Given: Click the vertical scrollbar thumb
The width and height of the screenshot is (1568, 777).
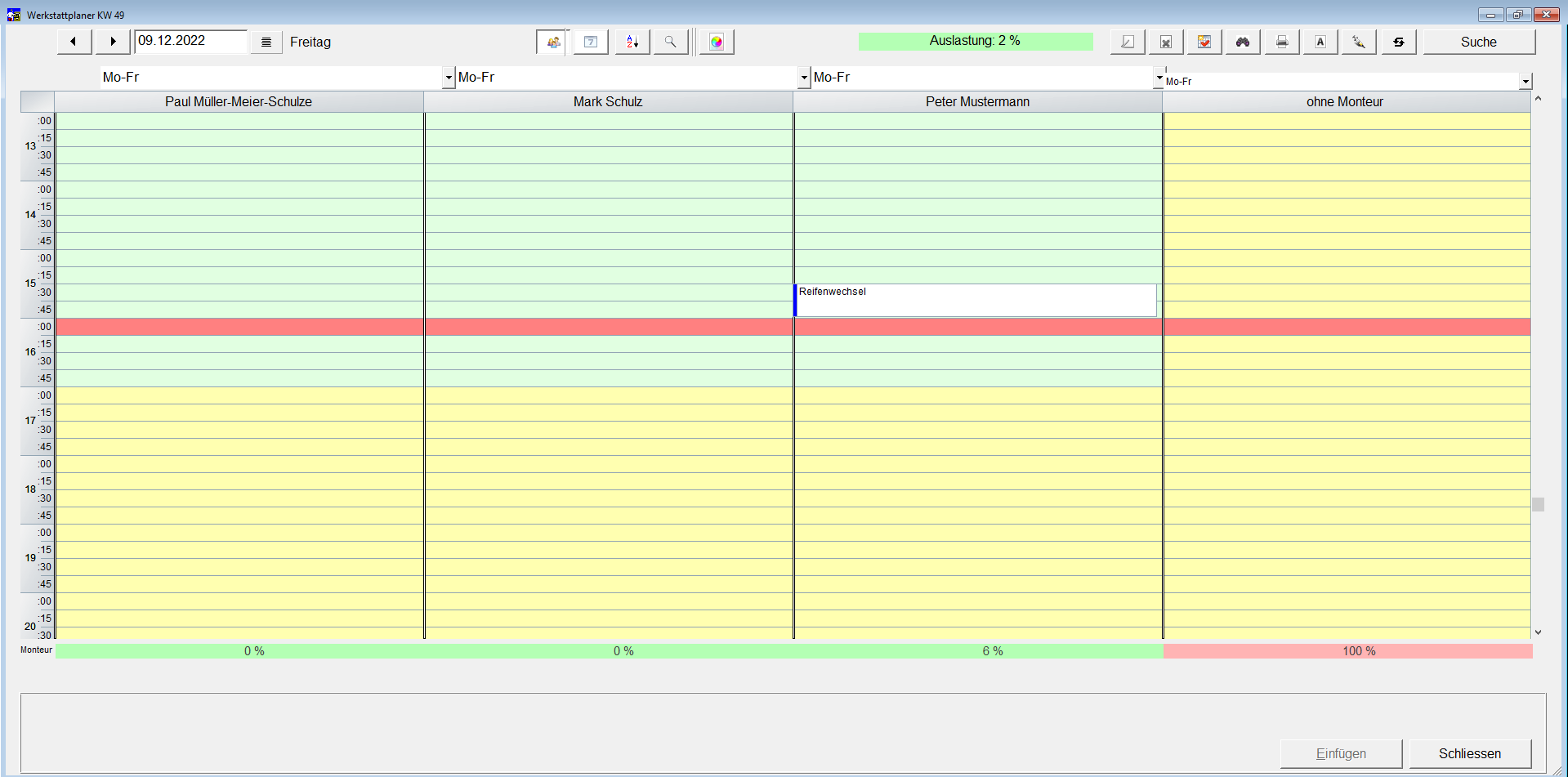Looking at the screenshot, I should [x=1538, y=505].
